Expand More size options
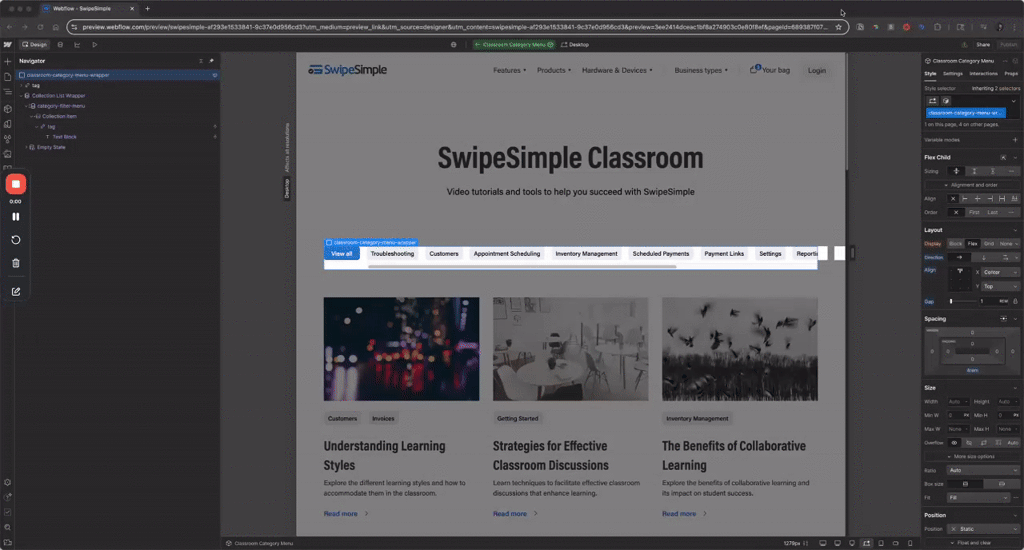 point(971,457)
